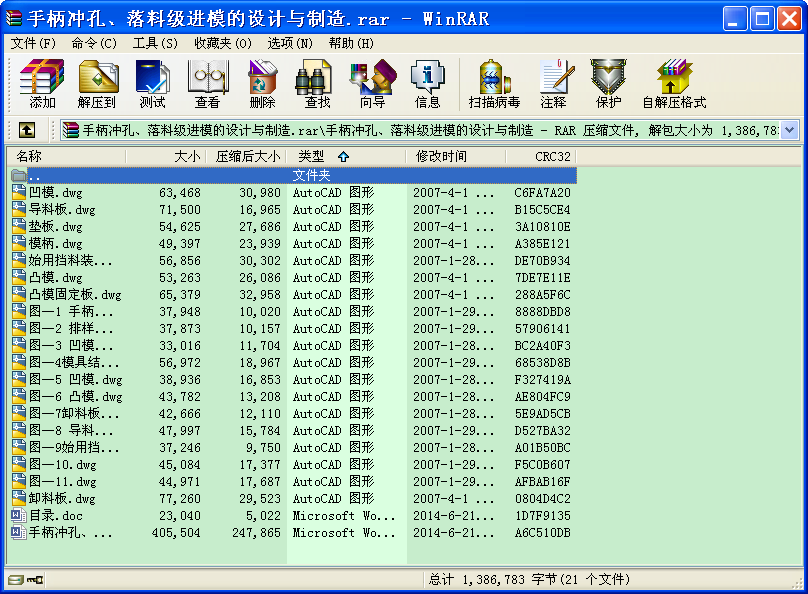Click the file icon of 导料板.dwg

(x=19, y=209)
